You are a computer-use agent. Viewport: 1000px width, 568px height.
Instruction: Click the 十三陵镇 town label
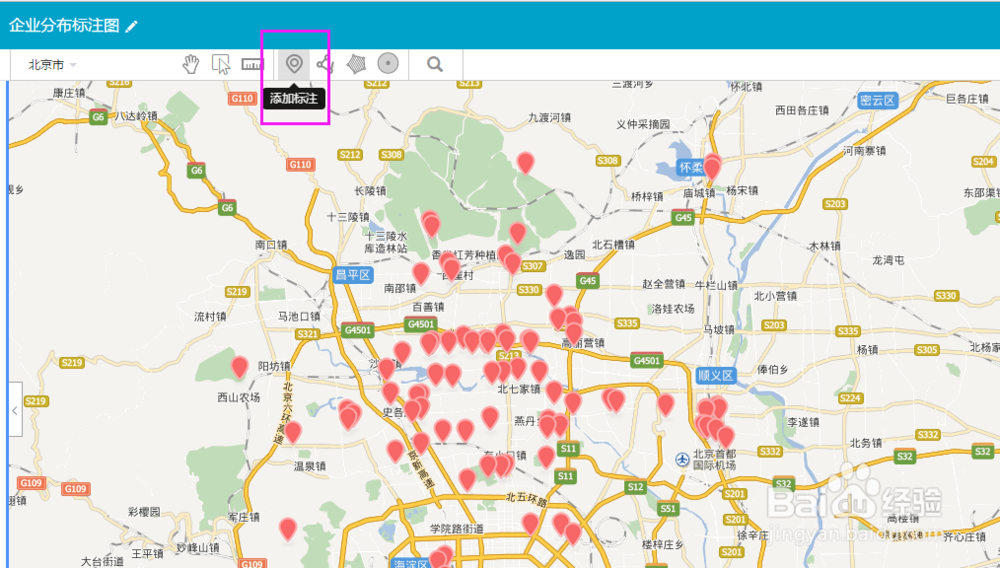pos(348,217)
